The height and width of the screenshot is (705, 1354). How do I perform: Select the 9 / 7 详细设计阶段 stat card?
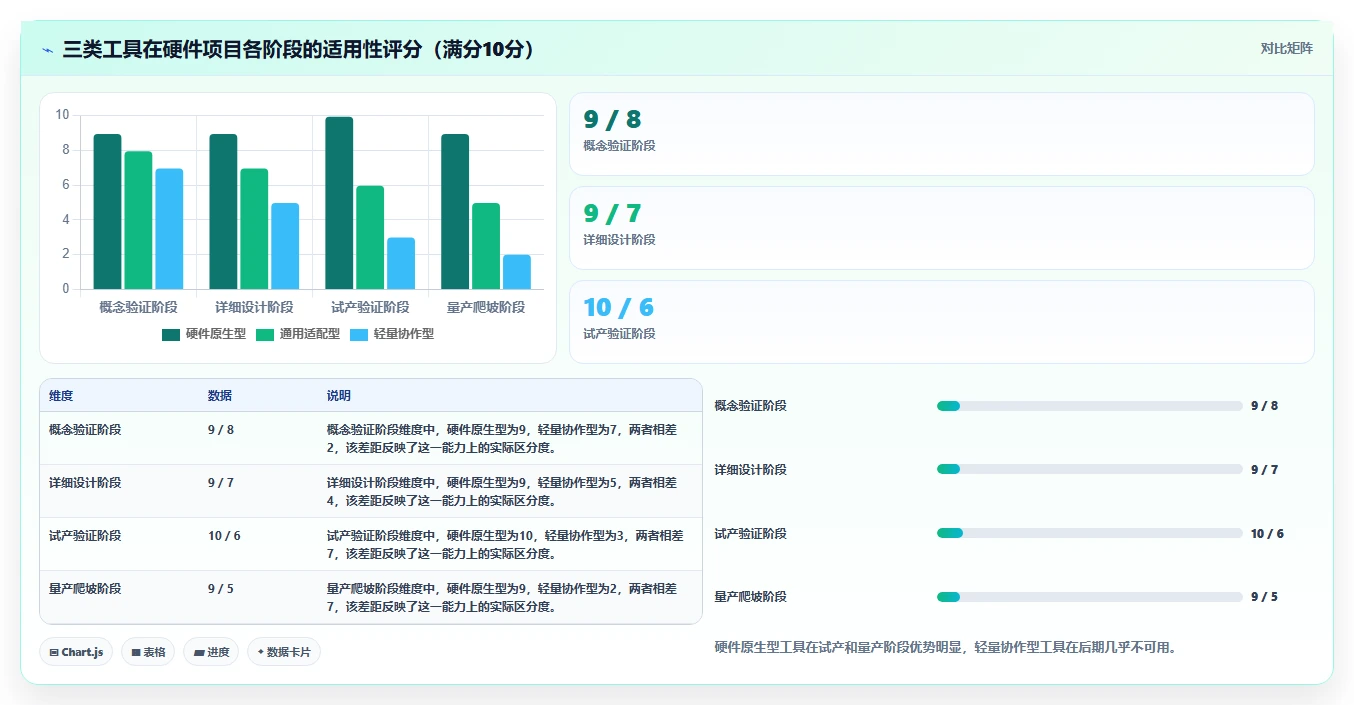[941, 228]
